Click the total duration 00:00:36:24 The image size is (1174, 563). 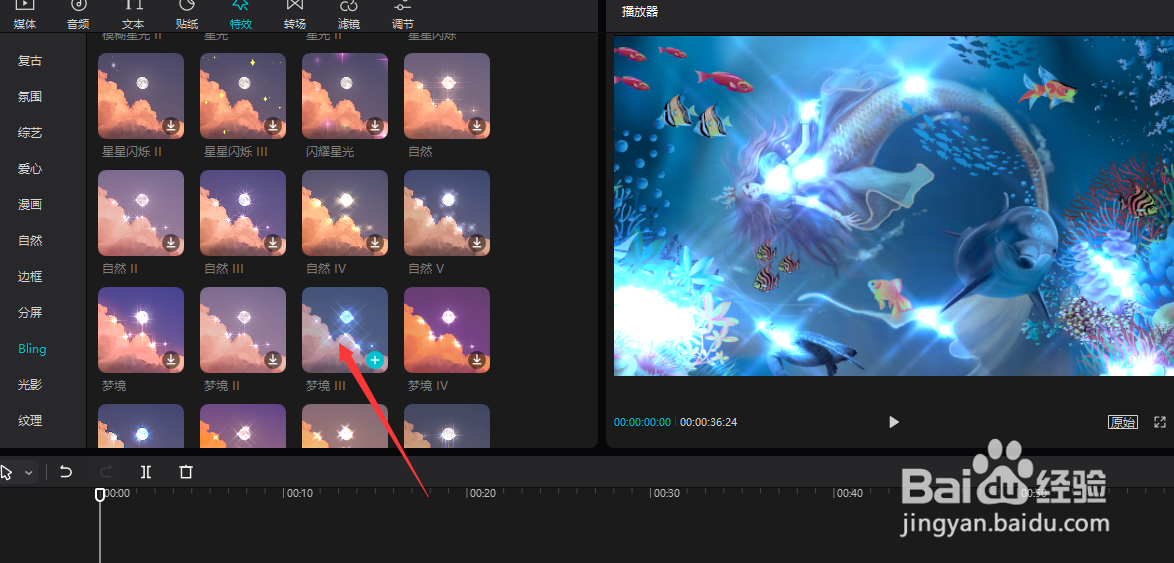708,422
